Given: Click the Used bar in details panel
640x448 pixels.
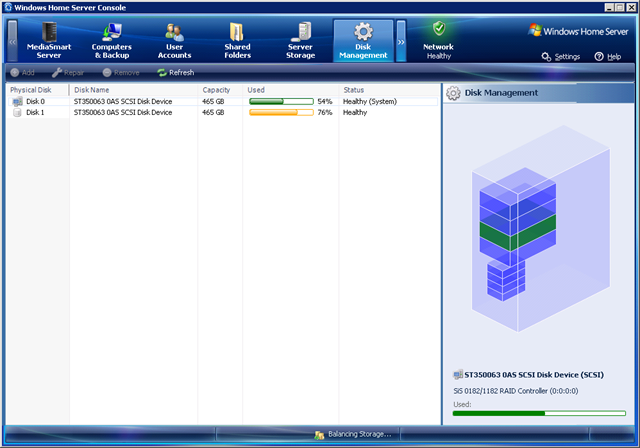Looking at the screenshot, I should tap(539, 413).
